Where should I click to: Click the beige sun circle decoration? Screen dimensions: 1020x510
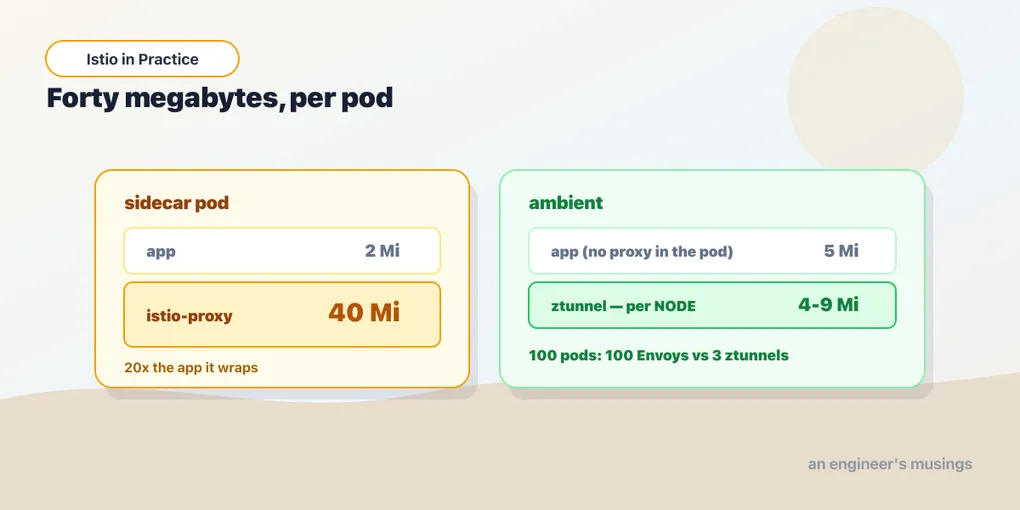coord(875,91)
